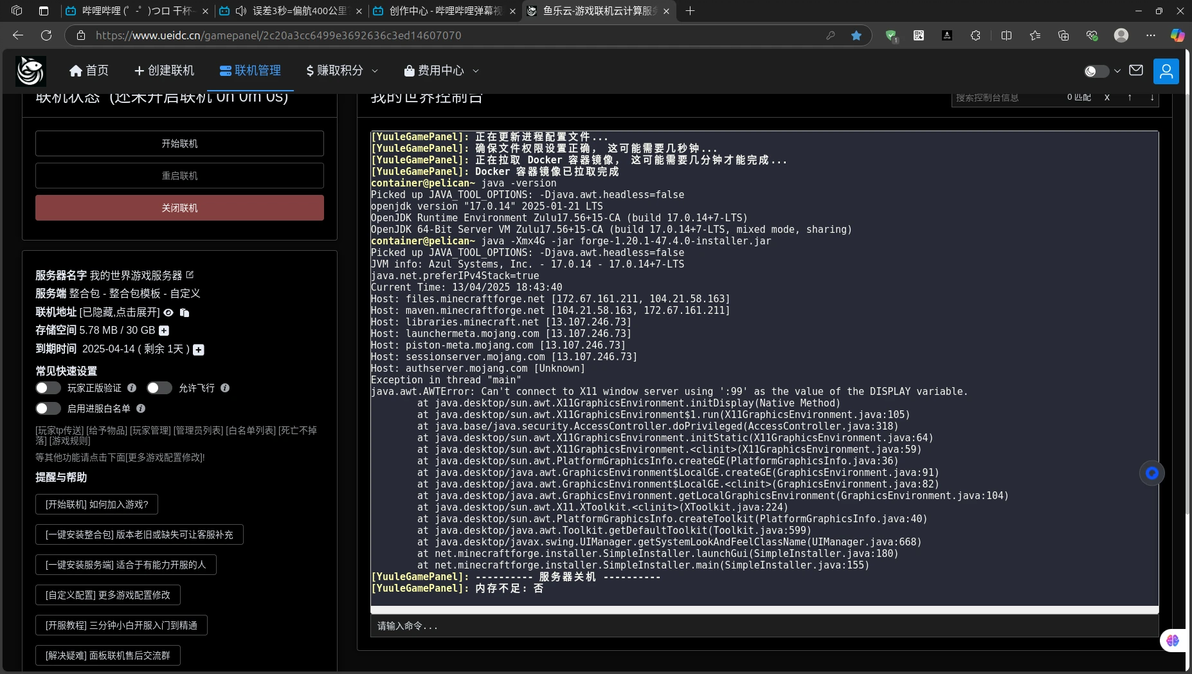
Task: Show info for 启用进服白名单
Action: [x=141, y=408]
